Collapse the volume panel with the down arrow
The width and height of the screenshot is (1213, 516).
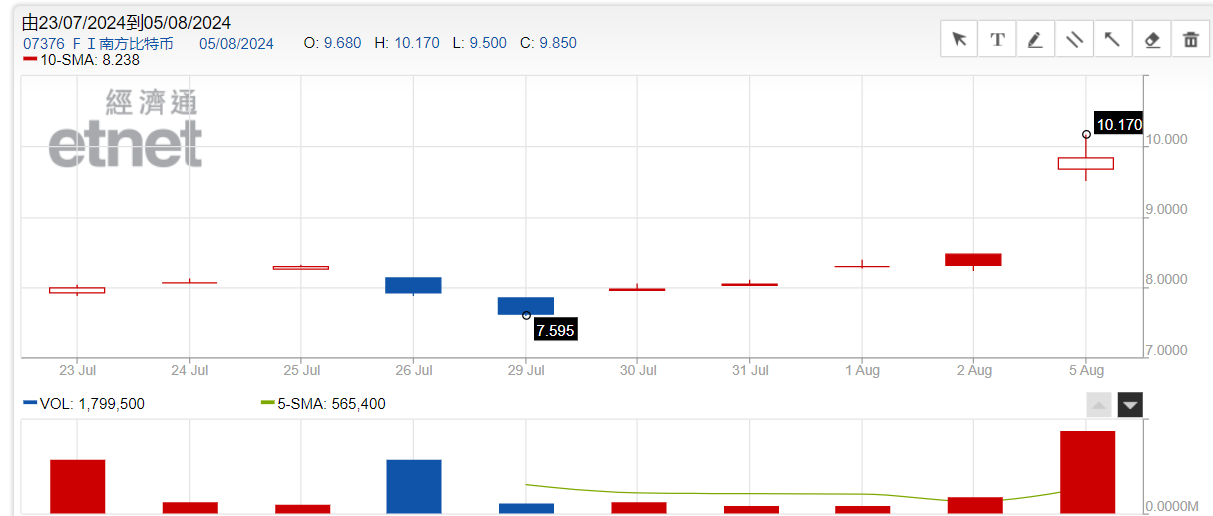(1130, 405)
